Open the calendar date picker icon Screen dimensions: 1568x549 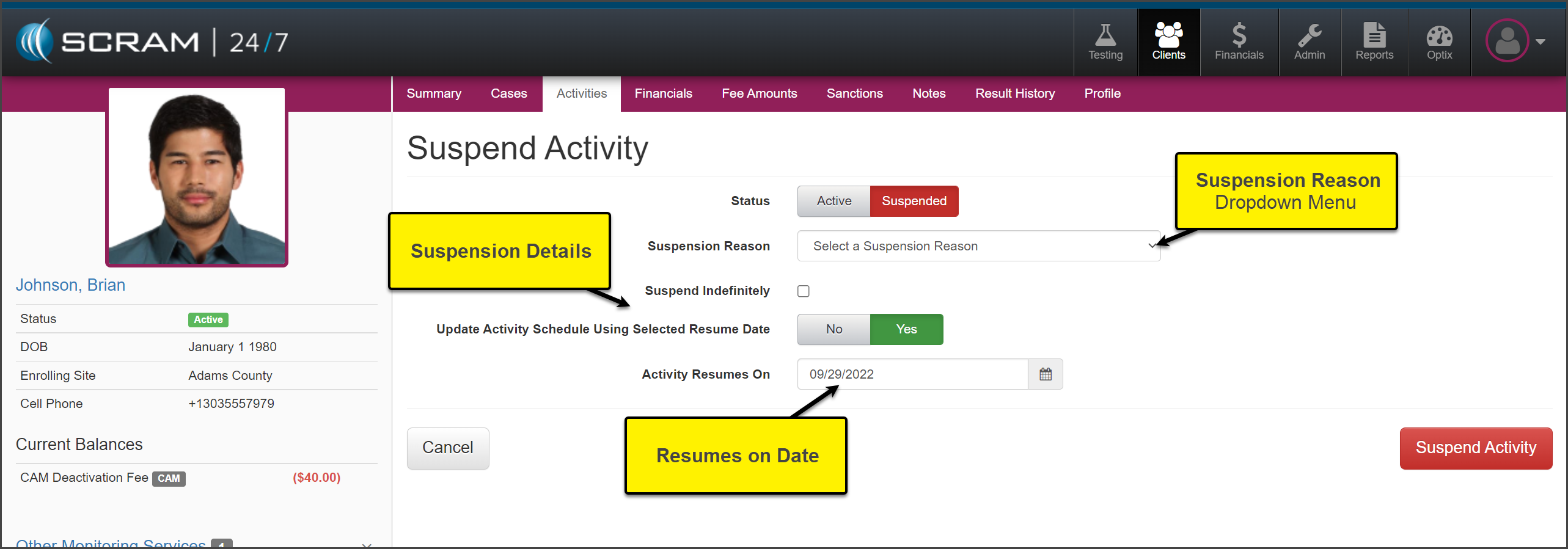click(1046, 374)
